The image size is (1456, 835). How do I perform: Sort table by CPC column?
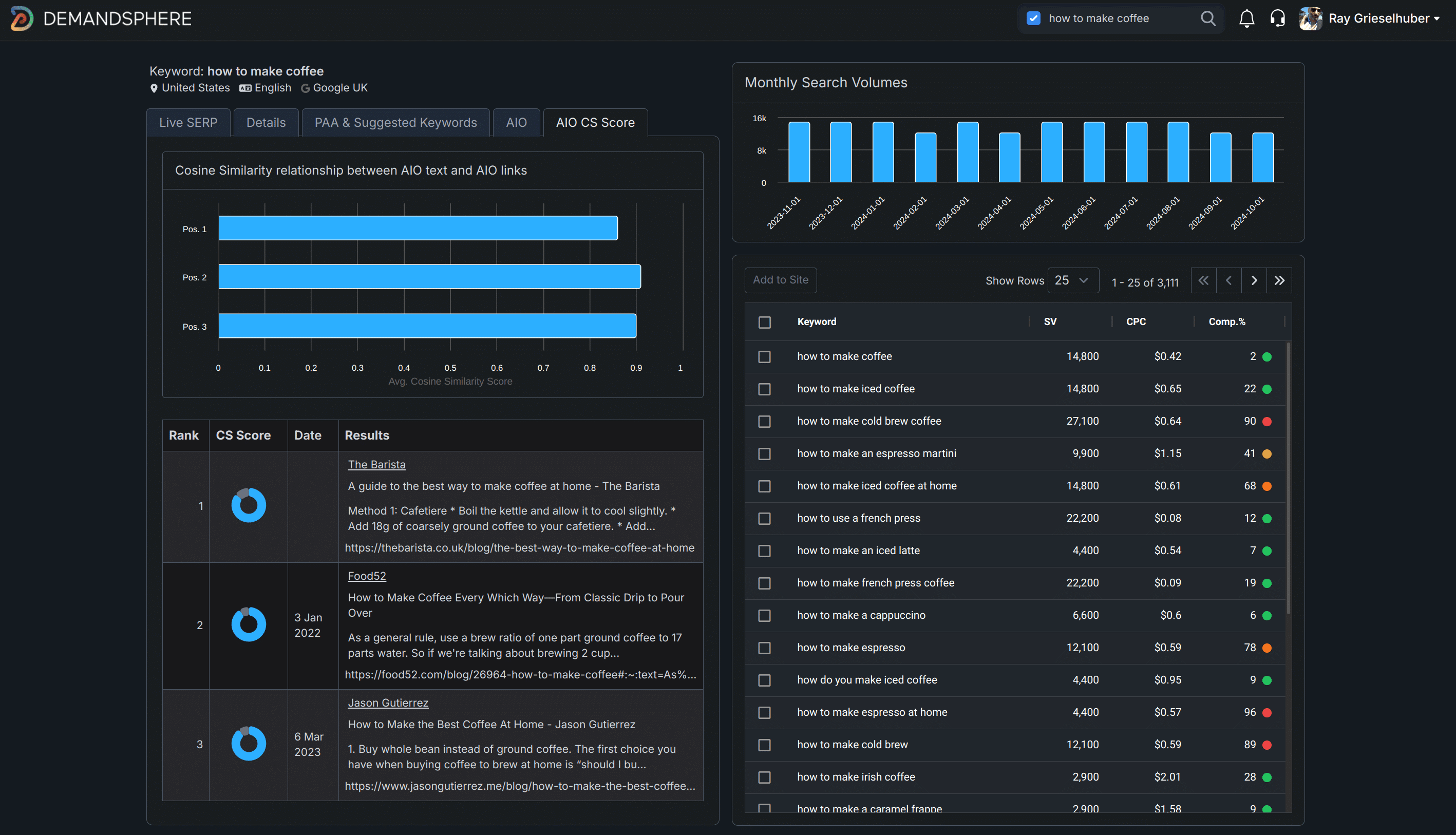(1136, 322)
